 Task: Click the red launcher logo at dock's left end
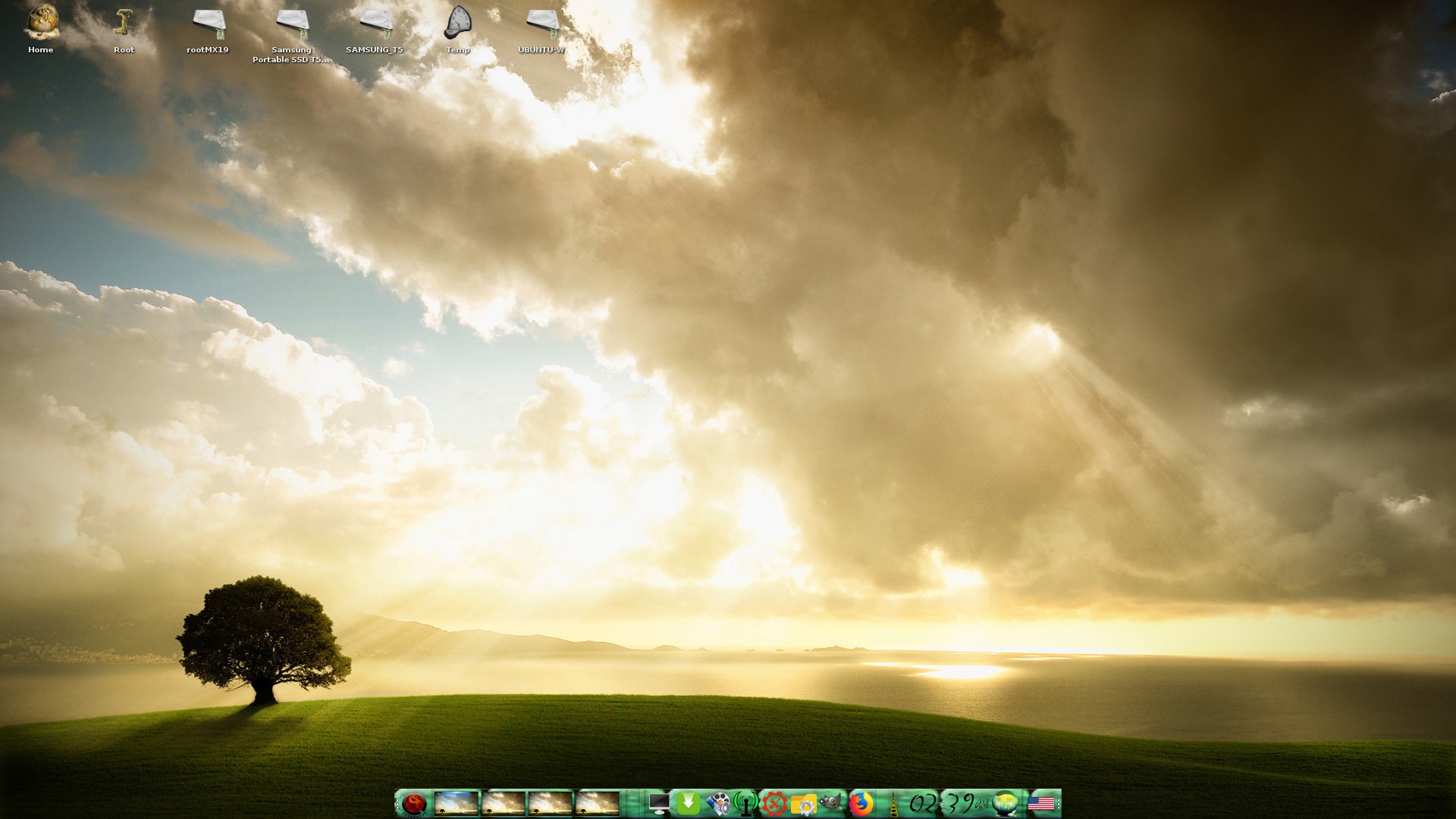tap(413, 805)
